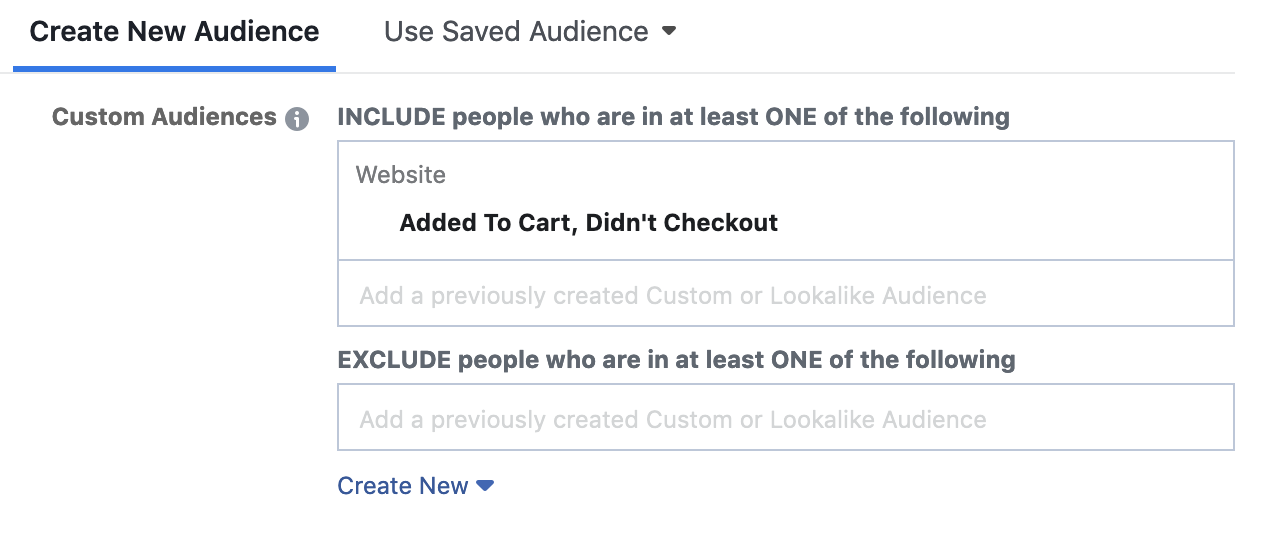
Task: Focus the EXCLUDE audience search field
Action: click(785, 418)
